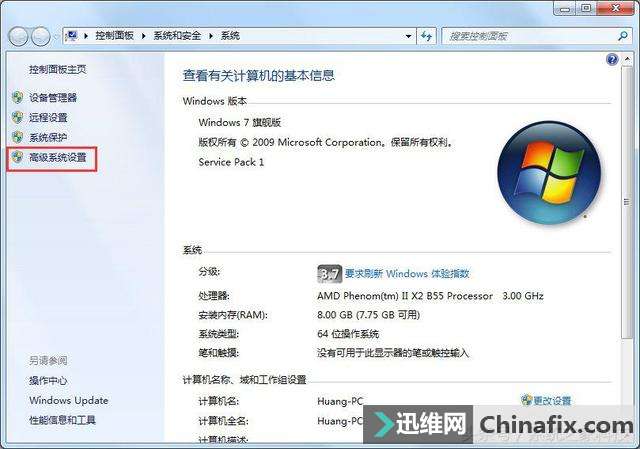This screenshot has height=449, width=640.
Task: Click the shield icon beside 设备管理器
Action: point(18,97)
